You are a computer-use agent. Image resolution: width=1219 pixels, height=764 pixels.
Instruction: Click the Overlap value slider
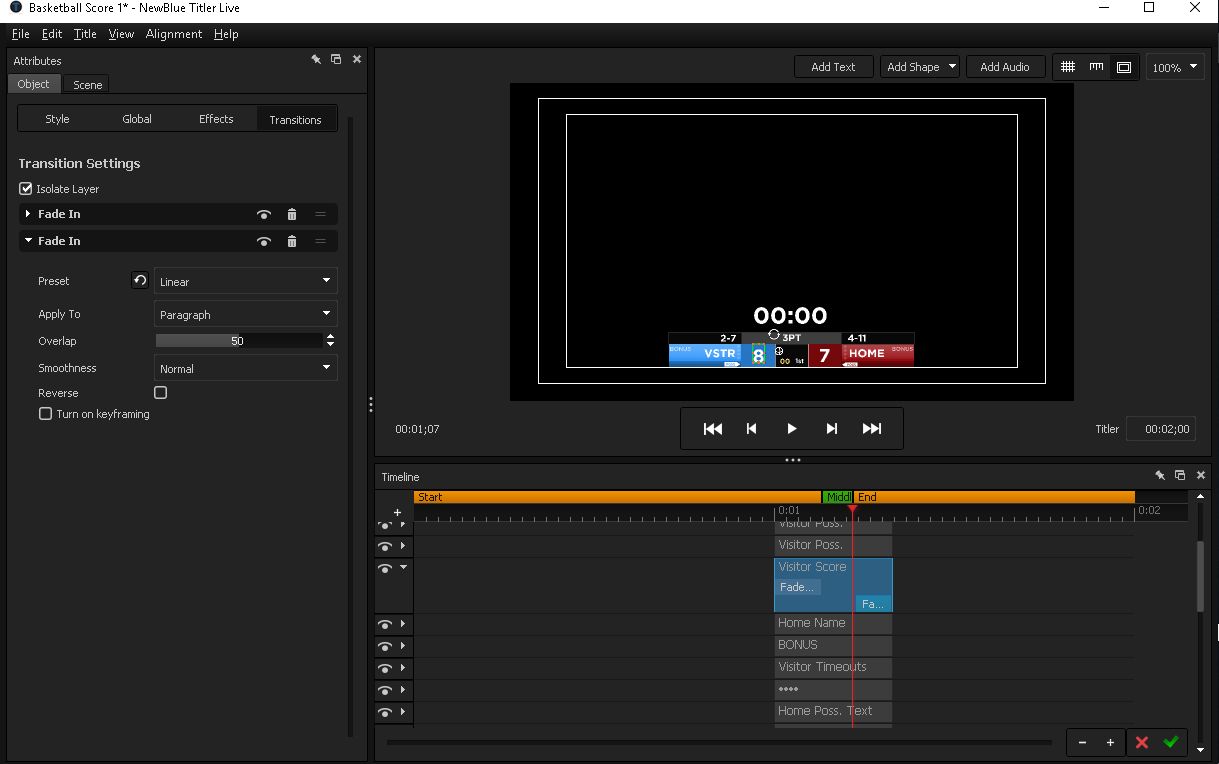click(x=238, y=341)
